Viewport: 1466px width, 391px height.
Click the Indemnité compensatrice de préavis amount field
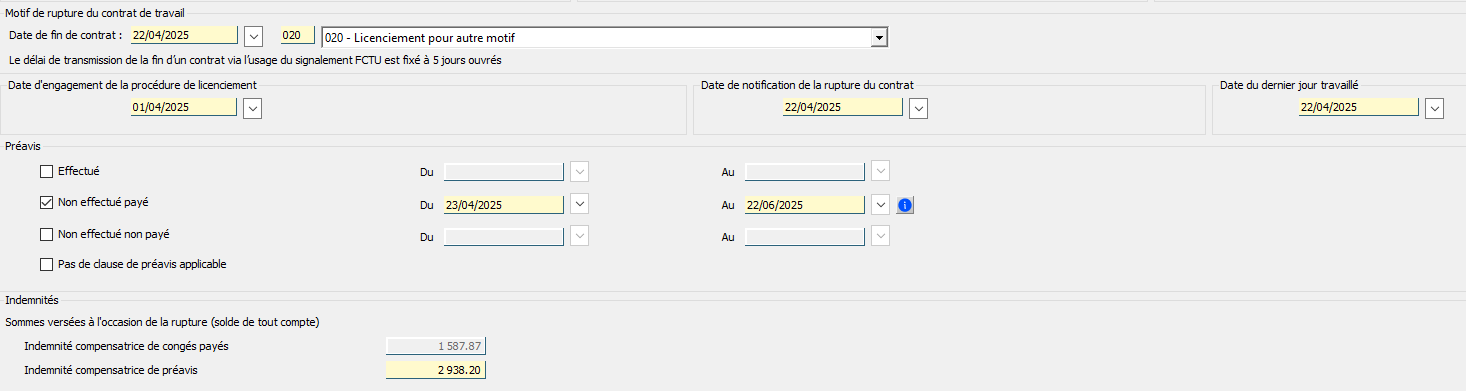click(437, 371)
